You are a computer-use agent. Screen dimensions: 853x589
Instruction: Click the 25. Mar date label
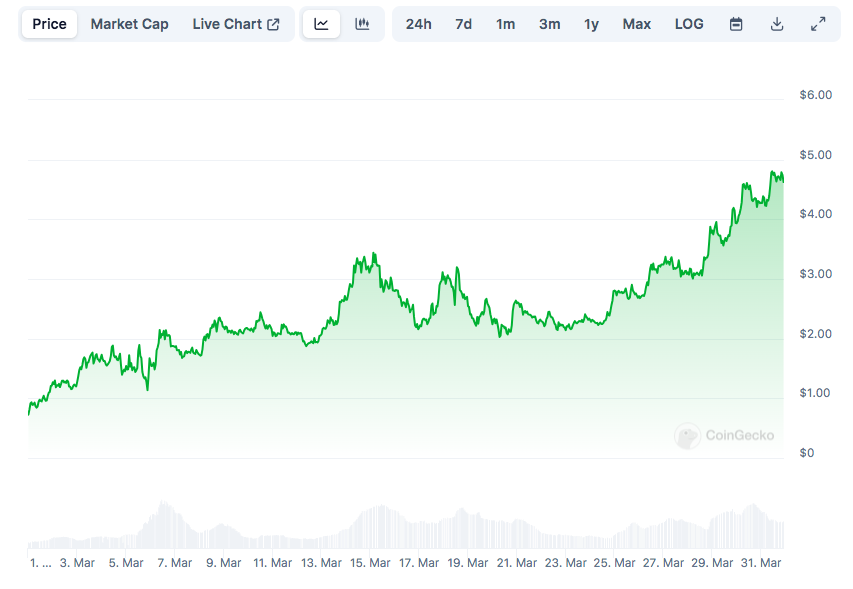point(614,563)
